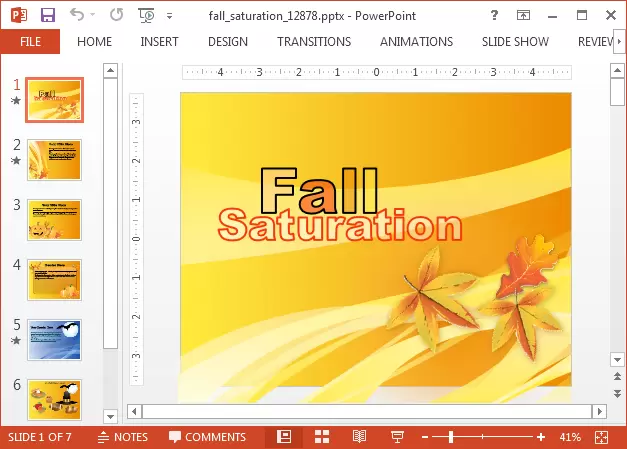The height and width of the screenshot is (449, 627).
Task: Switch to Slide Sorter view
Action: click(x=322, y=437)
